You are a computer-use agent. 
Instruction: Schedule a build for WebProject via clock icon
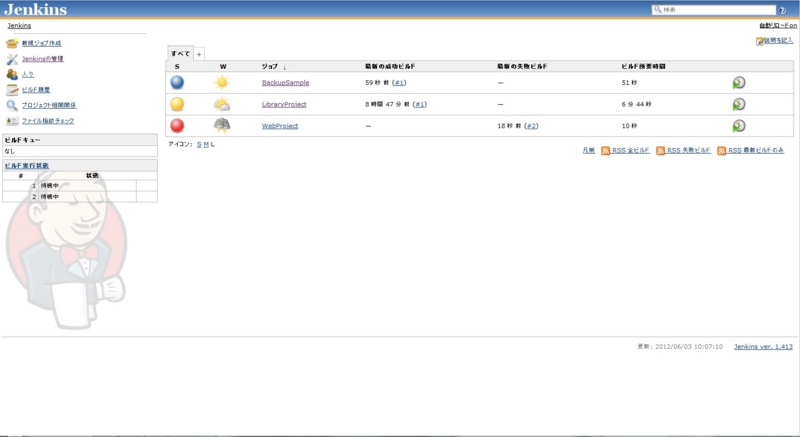tap(739, 125)
